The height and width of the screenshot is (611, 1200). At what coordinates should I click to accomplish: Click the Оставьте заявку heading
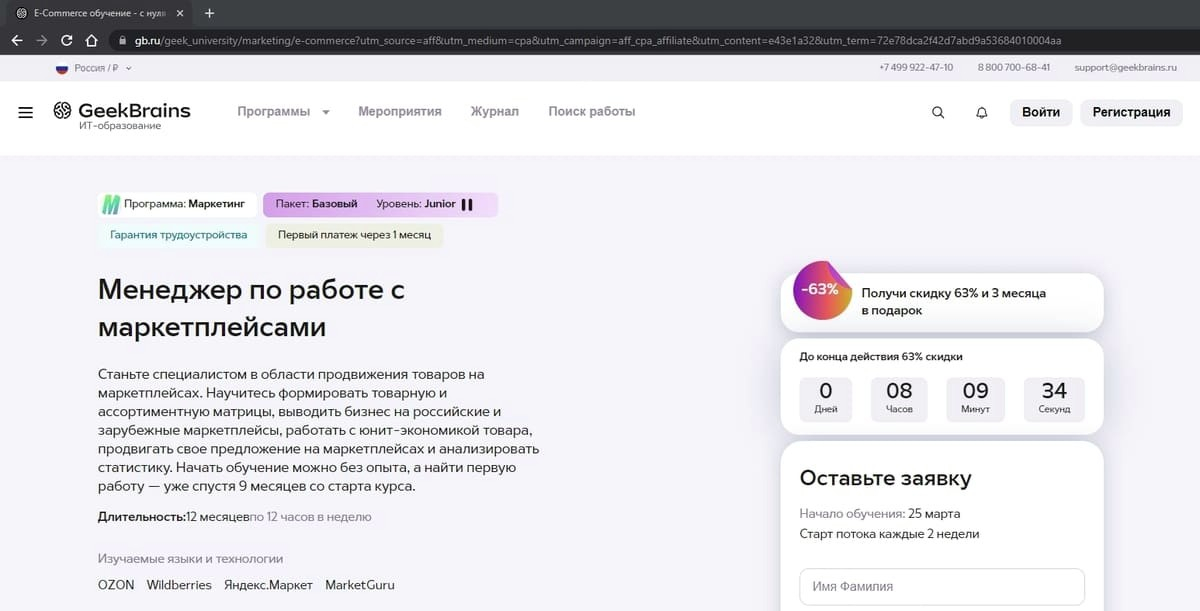(x=885, y=478)
